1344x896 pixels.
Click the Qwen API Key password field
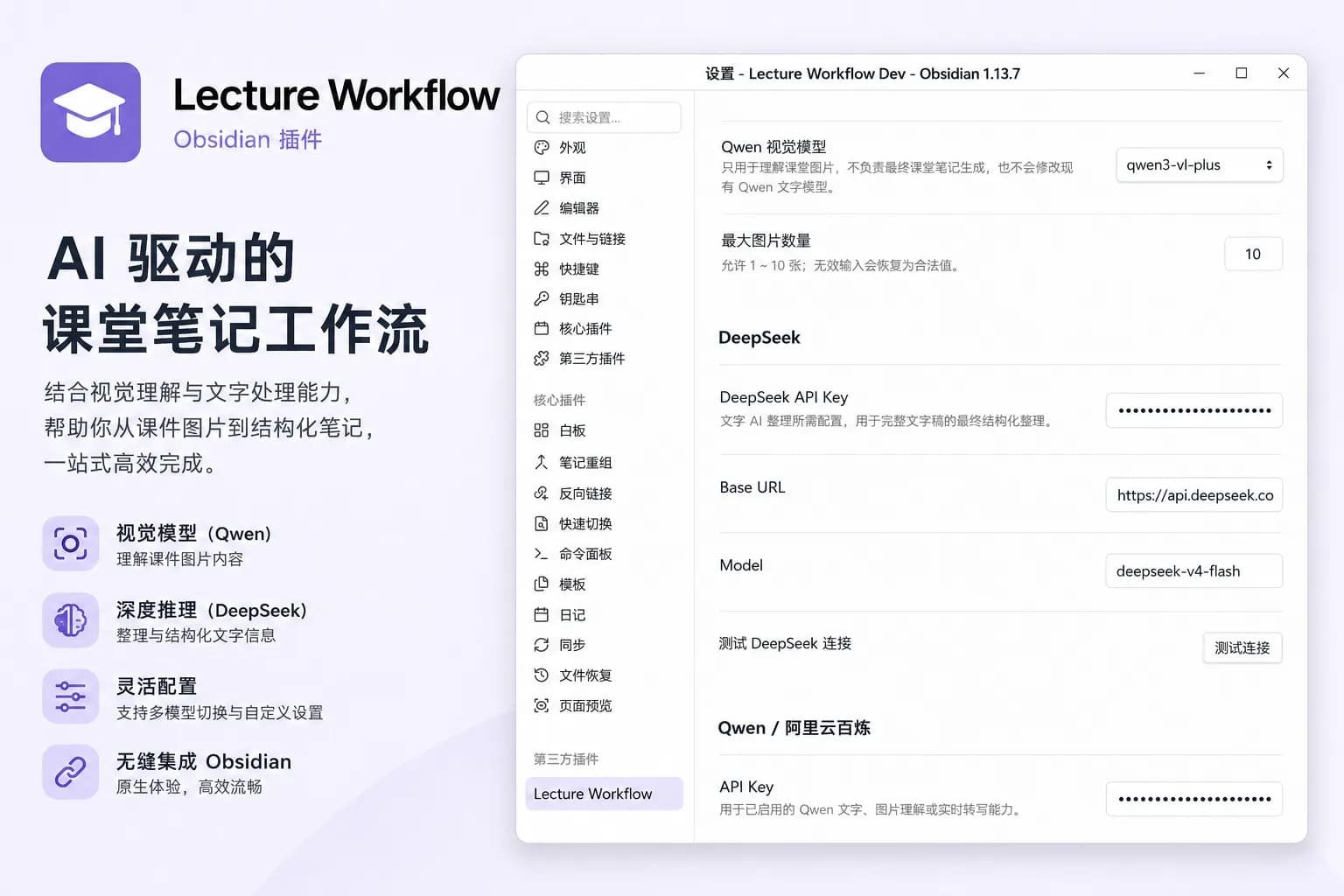[1194, 799]
